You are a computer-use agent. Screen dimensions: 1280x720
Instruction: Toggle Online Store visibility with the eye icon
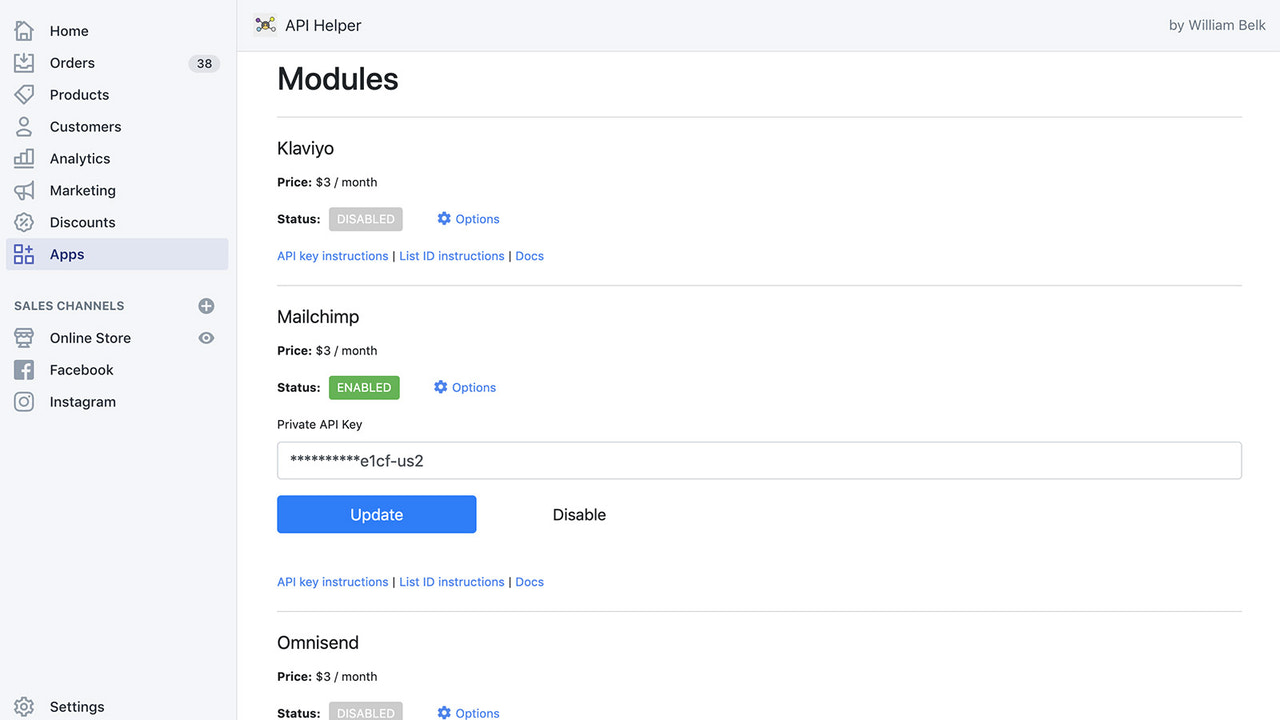[x=206, y=337]
